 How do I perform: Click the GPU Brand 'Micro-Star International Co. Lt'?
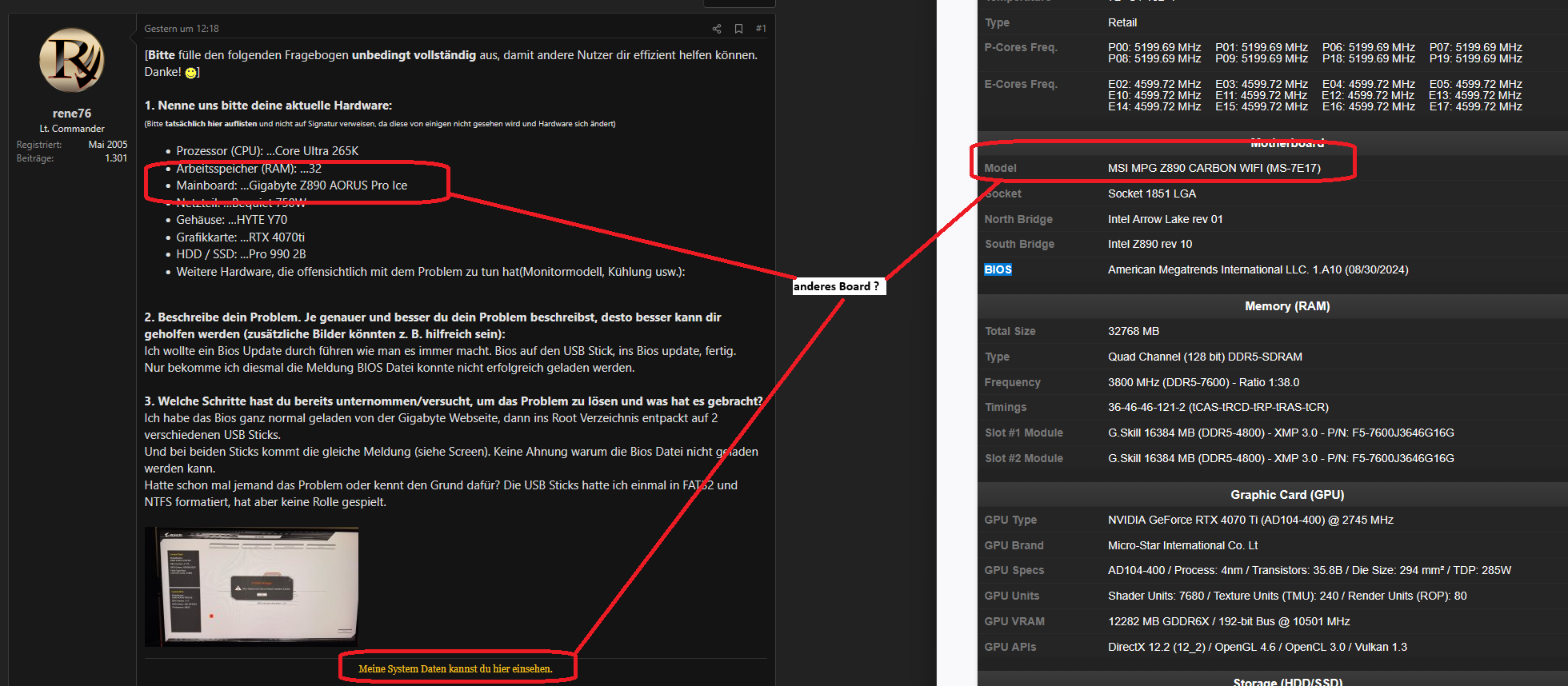[x=1182, y=545]
